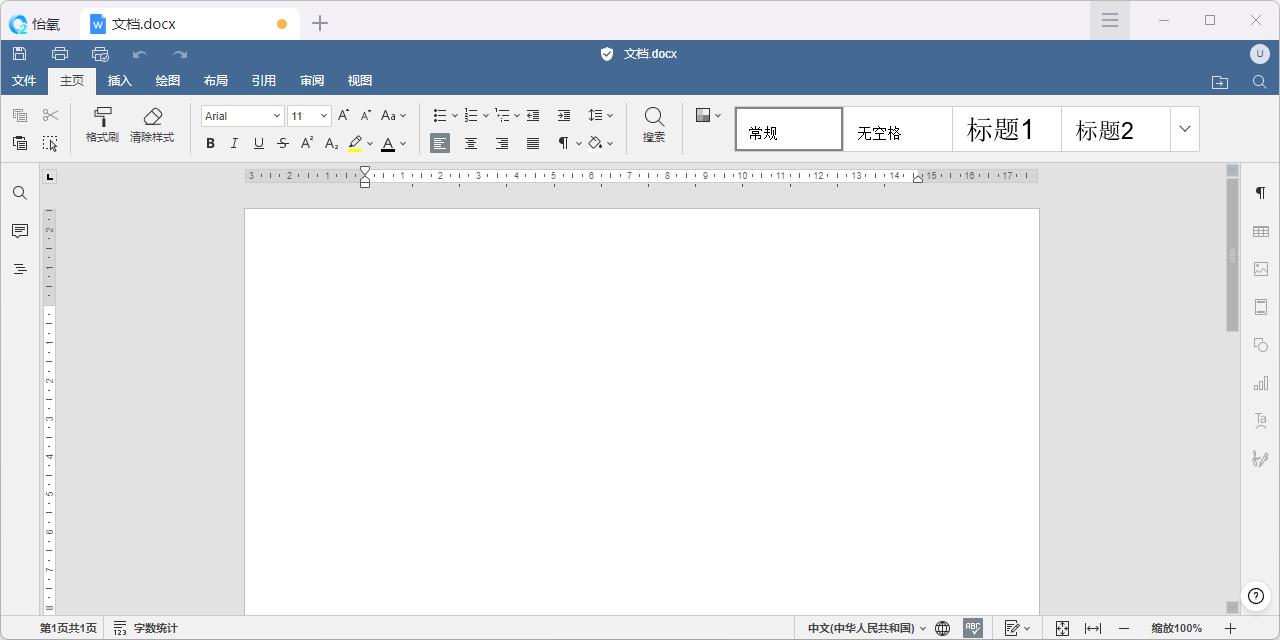
Task: Pick the yellow highlight color
Action: click(355, 143)
